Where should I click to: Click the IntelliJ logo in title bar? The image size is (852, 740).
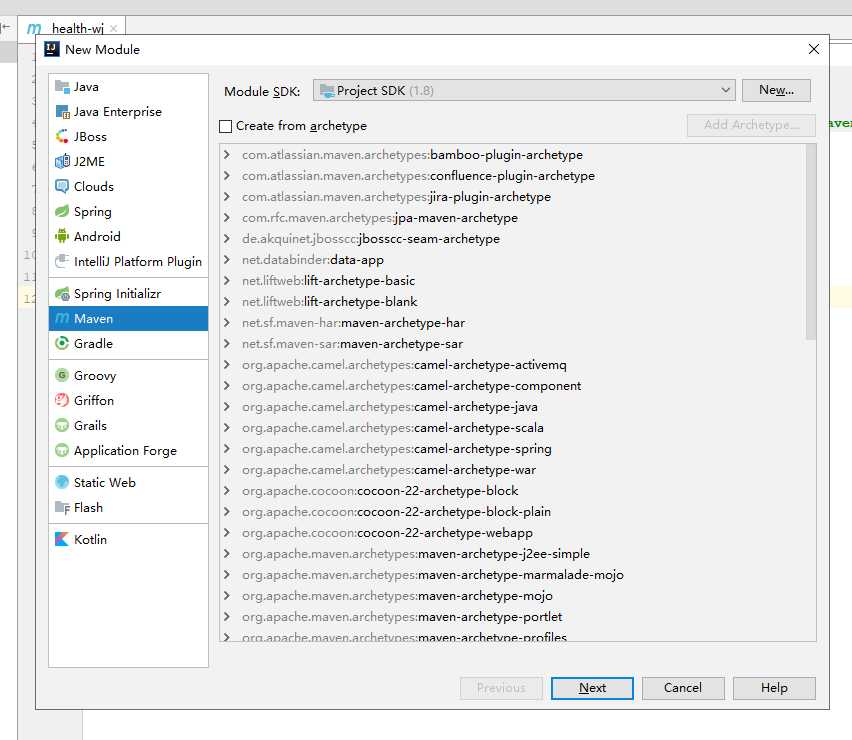tap(52, 49)
